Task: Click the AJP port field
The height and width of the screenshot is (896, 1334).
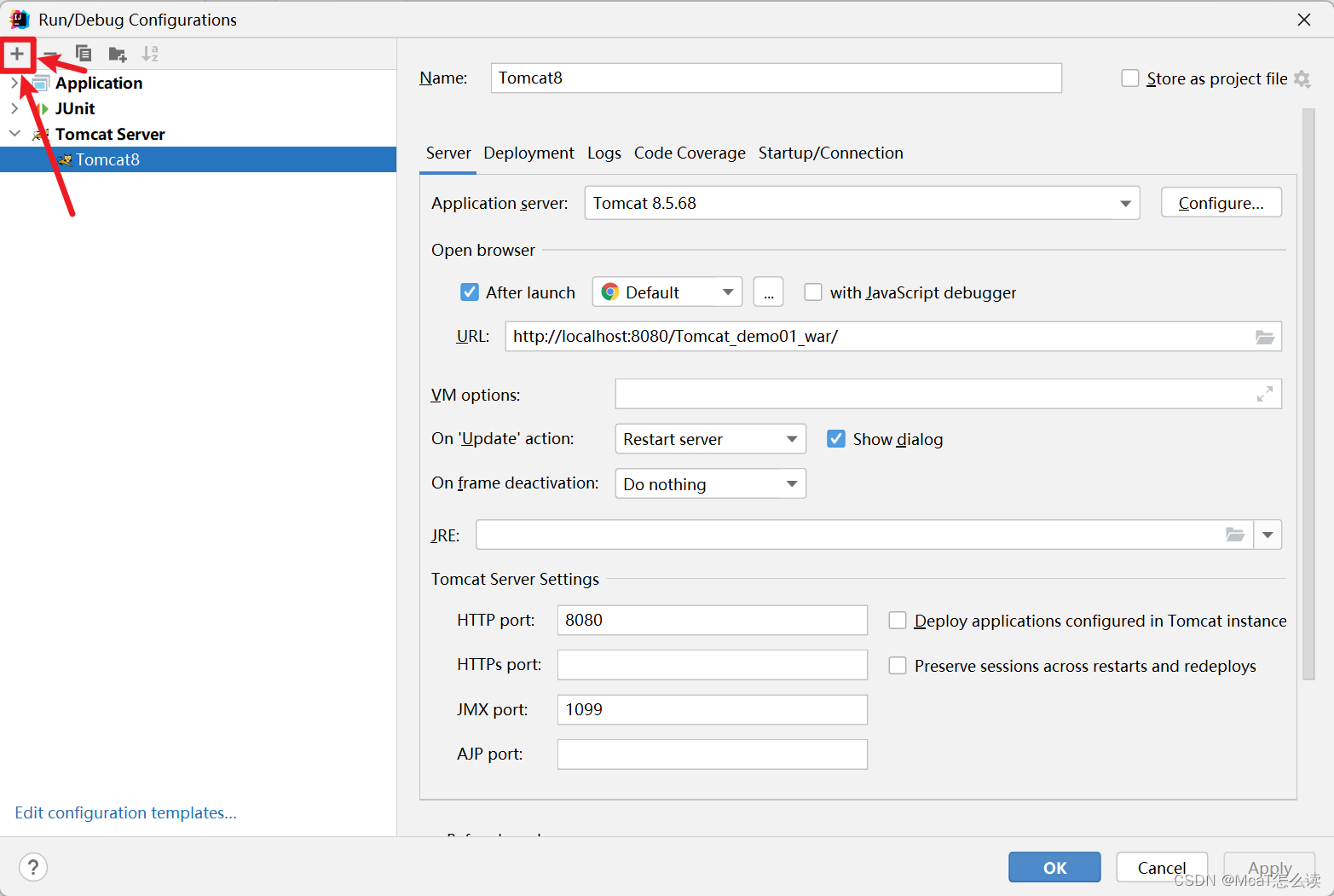Action: click(713, 754)
